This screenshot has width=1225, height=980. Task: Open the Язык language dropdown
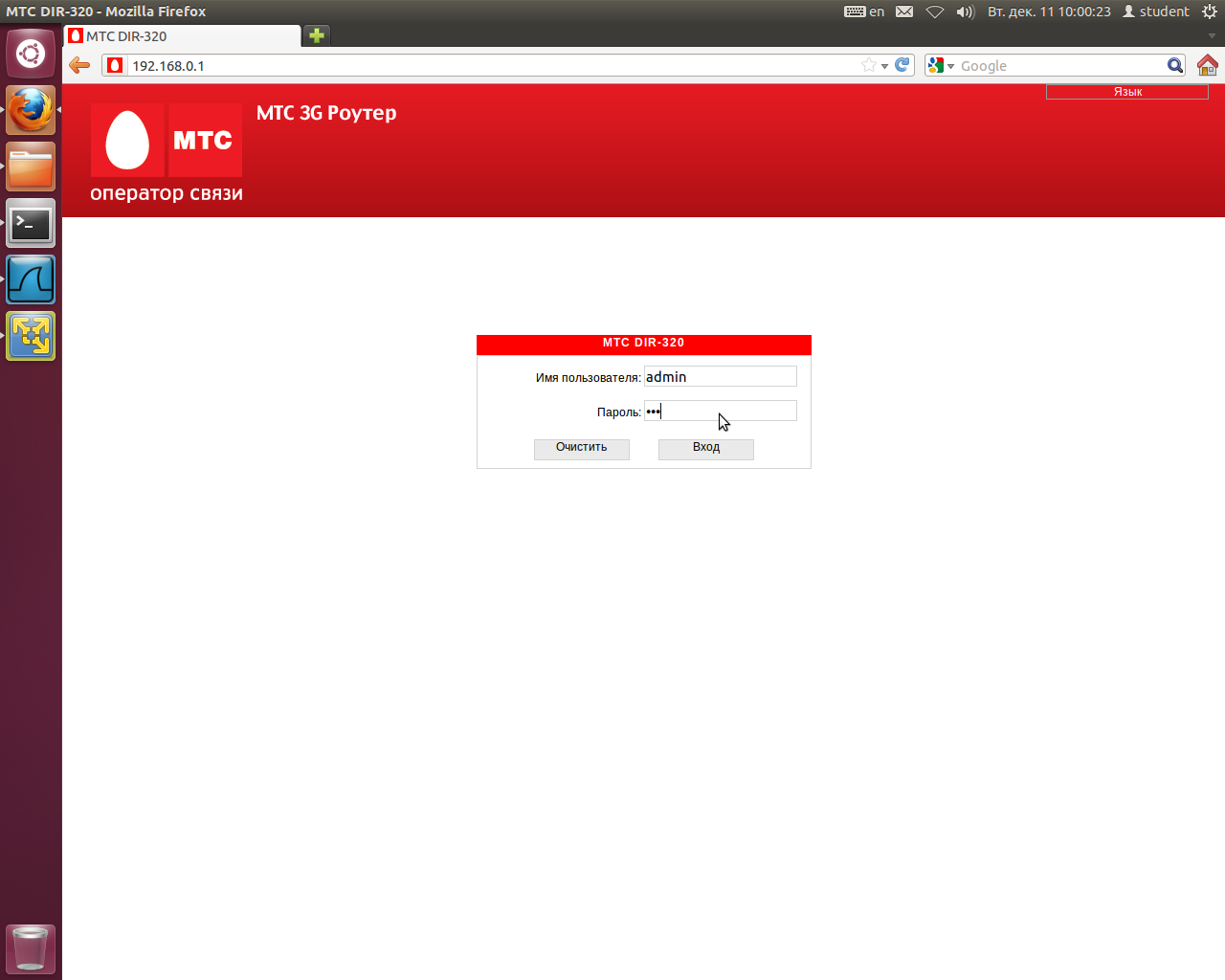pyautogui.click(x=1127, y=92)
